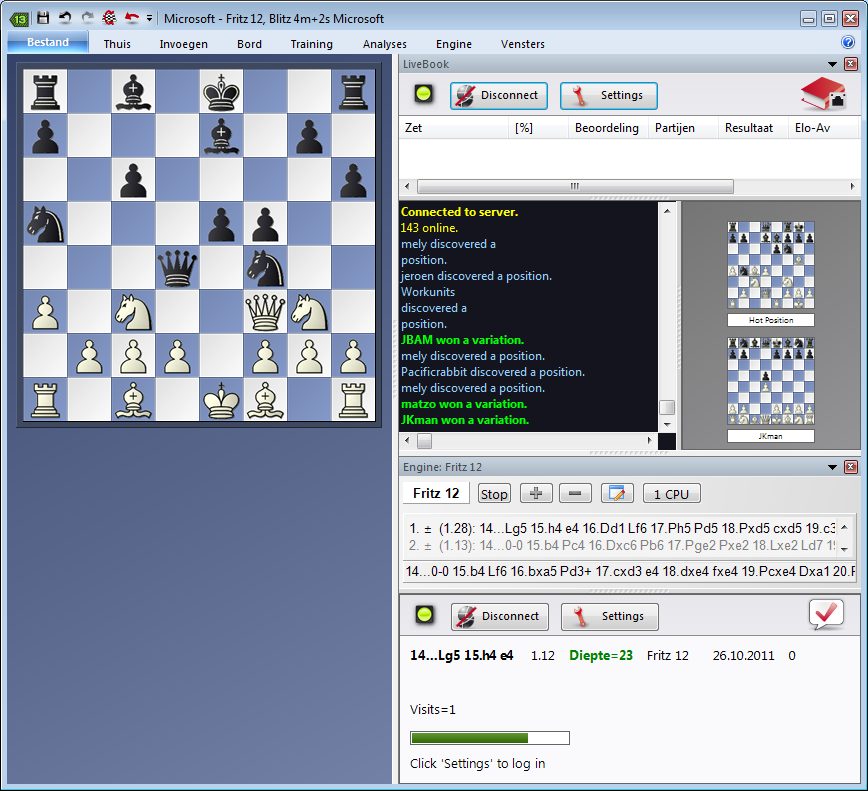This screenshot has height=791, width=868.
Task: Open Engine Fritz 12 panel dropdown arrow
Action: pos(831,467)
